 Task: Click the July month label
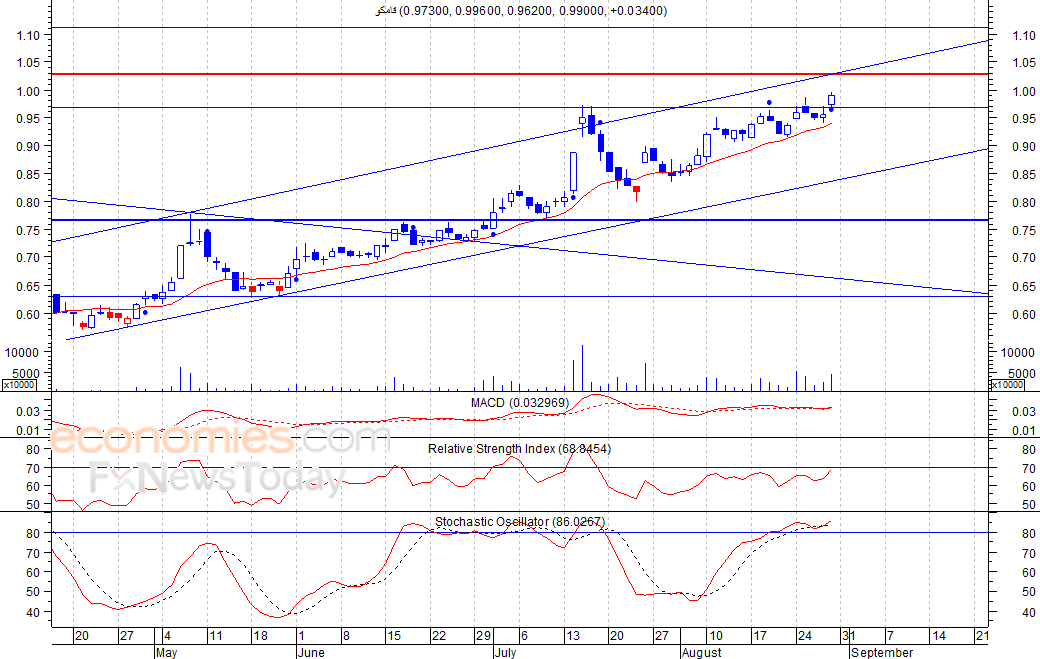(505, 652)
